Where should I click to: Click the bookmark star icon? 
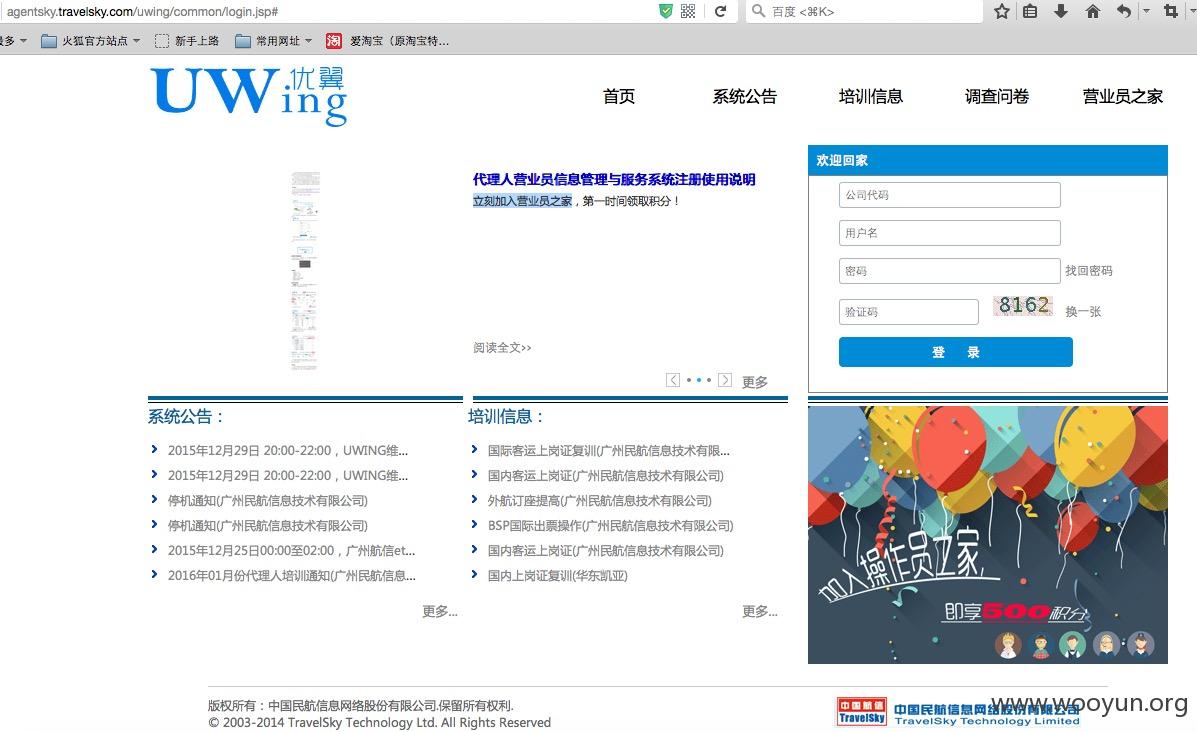[x=1002, y=11]
